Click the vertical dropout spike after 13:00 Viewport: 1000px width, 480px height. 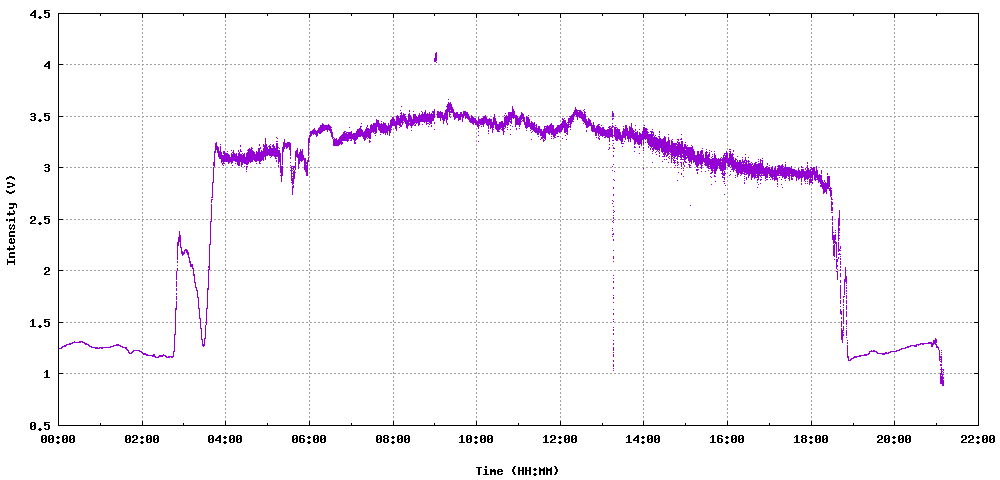(x=614, y=241)
